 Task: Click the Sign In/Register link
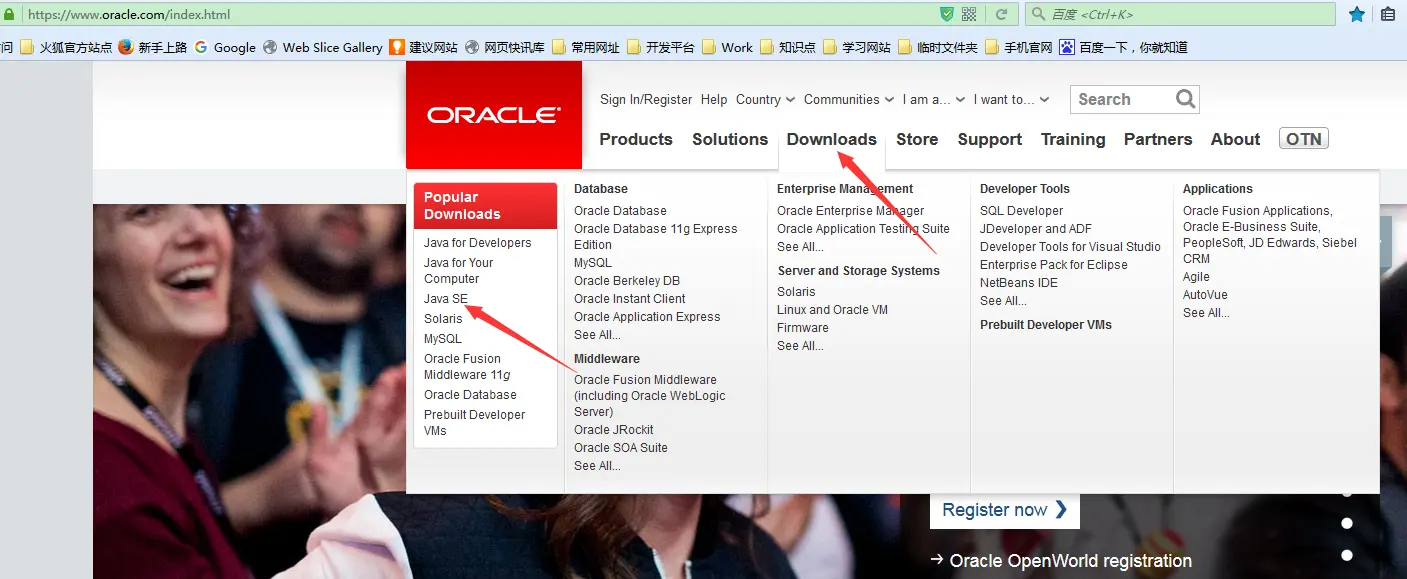tap(646, 99)
